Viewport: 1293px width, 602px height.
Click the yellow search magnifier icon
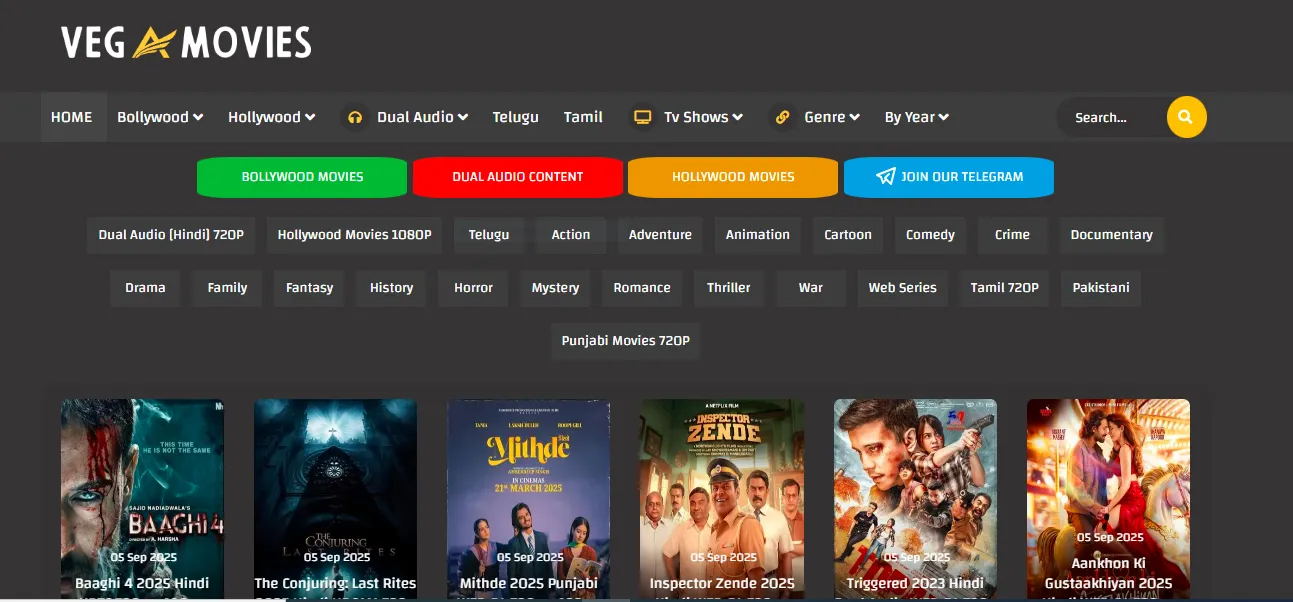[1186, 117]
